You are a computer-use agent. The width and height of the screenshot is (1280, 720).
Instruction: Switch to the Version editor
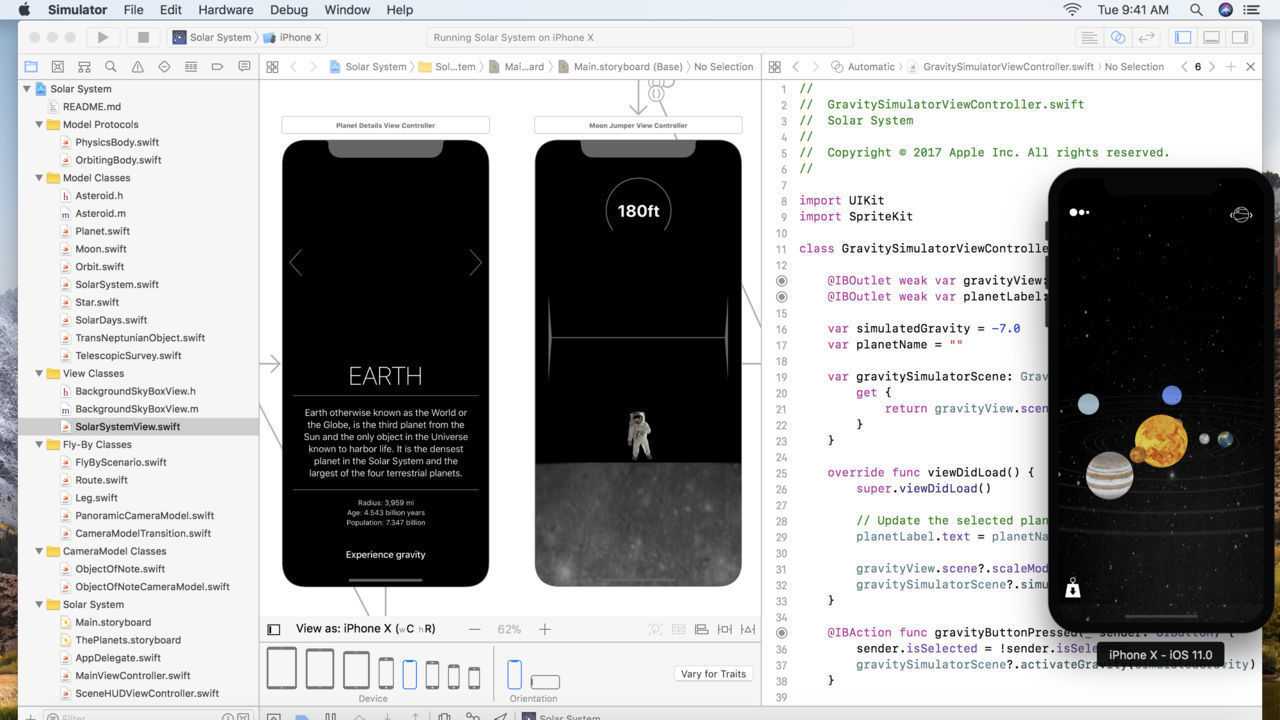coord(1147,37)
